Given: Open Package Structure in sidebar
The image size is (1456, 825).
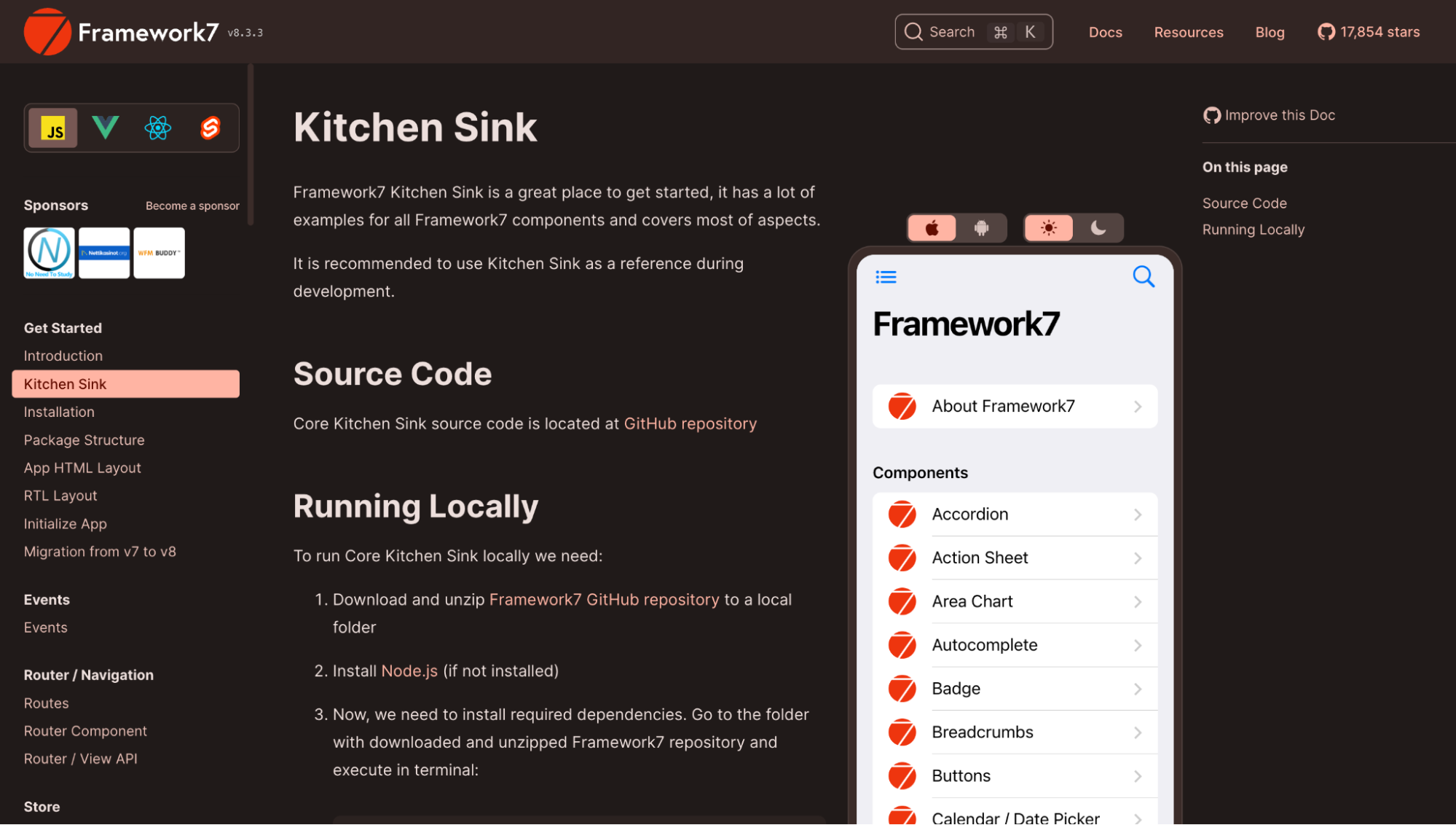Looking at the screenshot, I should point(84,440).
